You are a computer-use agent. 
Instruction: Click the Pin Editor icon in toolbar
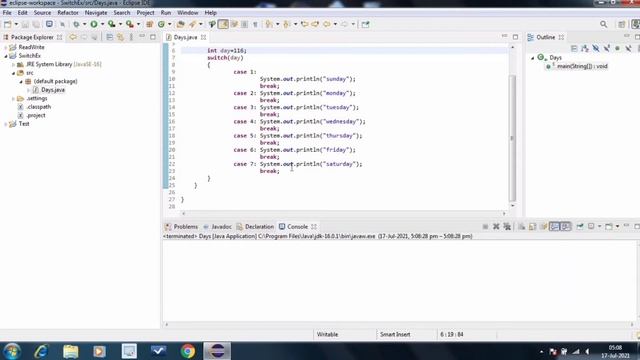pos(365,24)
